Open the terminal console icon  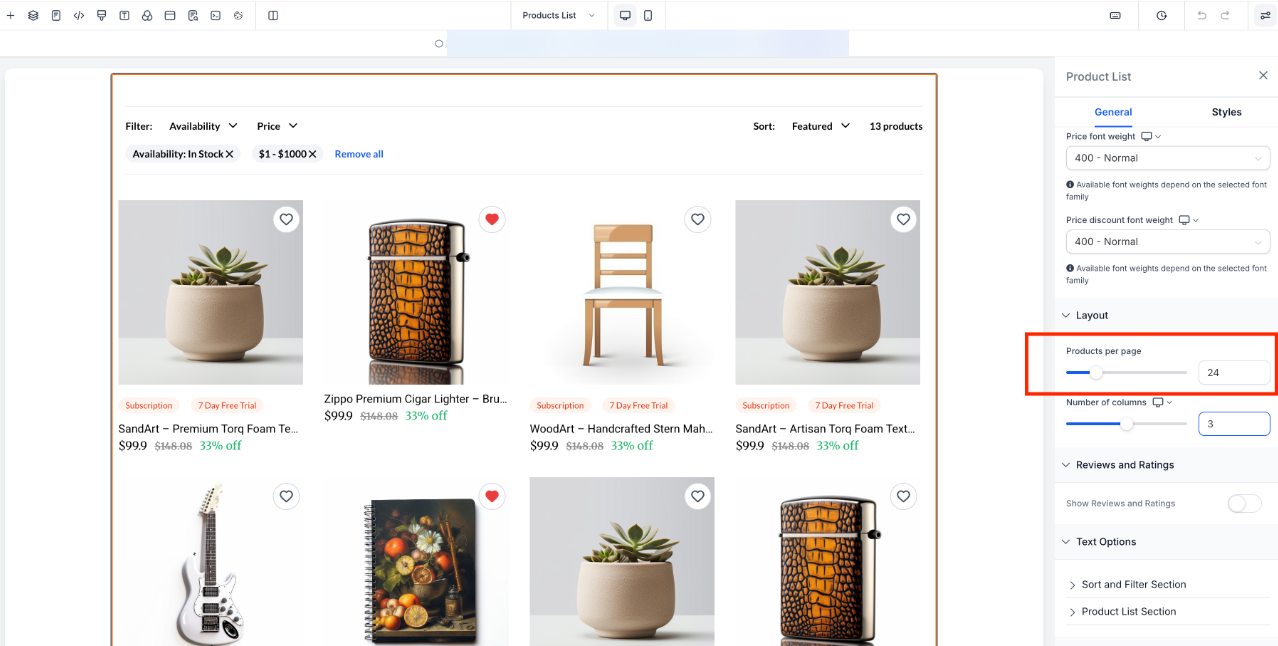[215, 15]
